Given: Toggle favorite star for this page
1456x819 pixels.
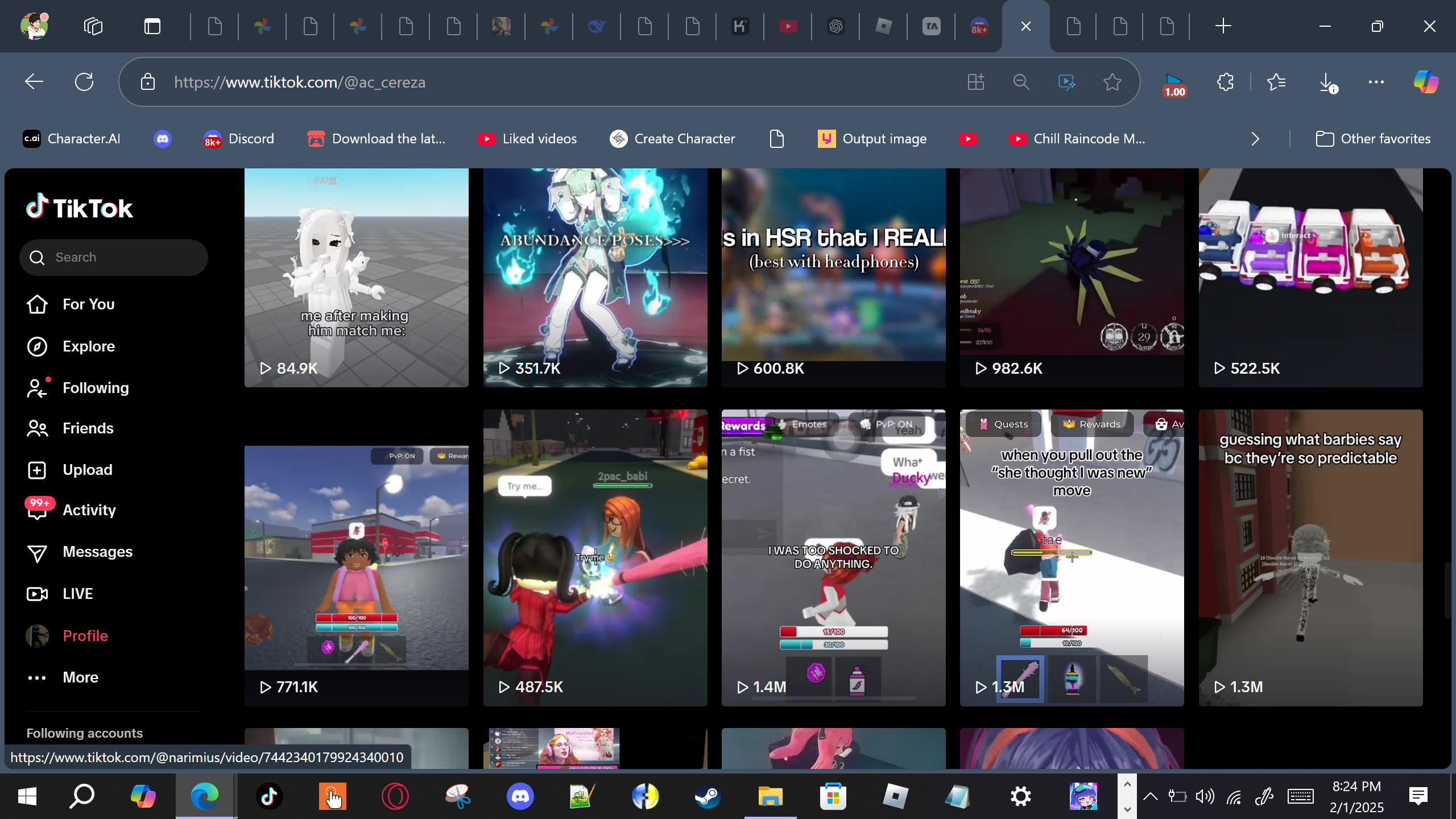Looking at the screenshot, I should (x=1112, y=82).
